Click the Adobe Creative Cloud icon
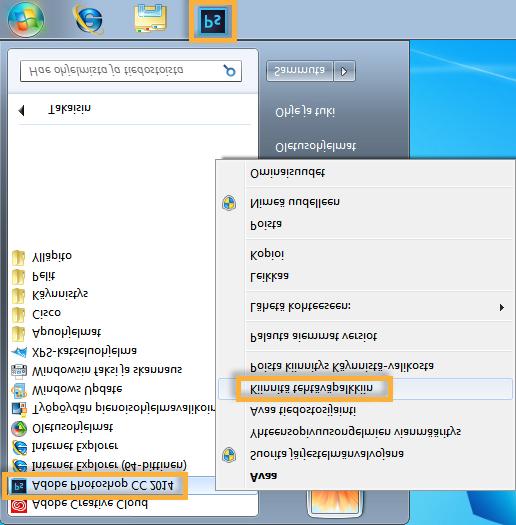The width and height of the screenshot is (516, 525). [x=19, y=506]
